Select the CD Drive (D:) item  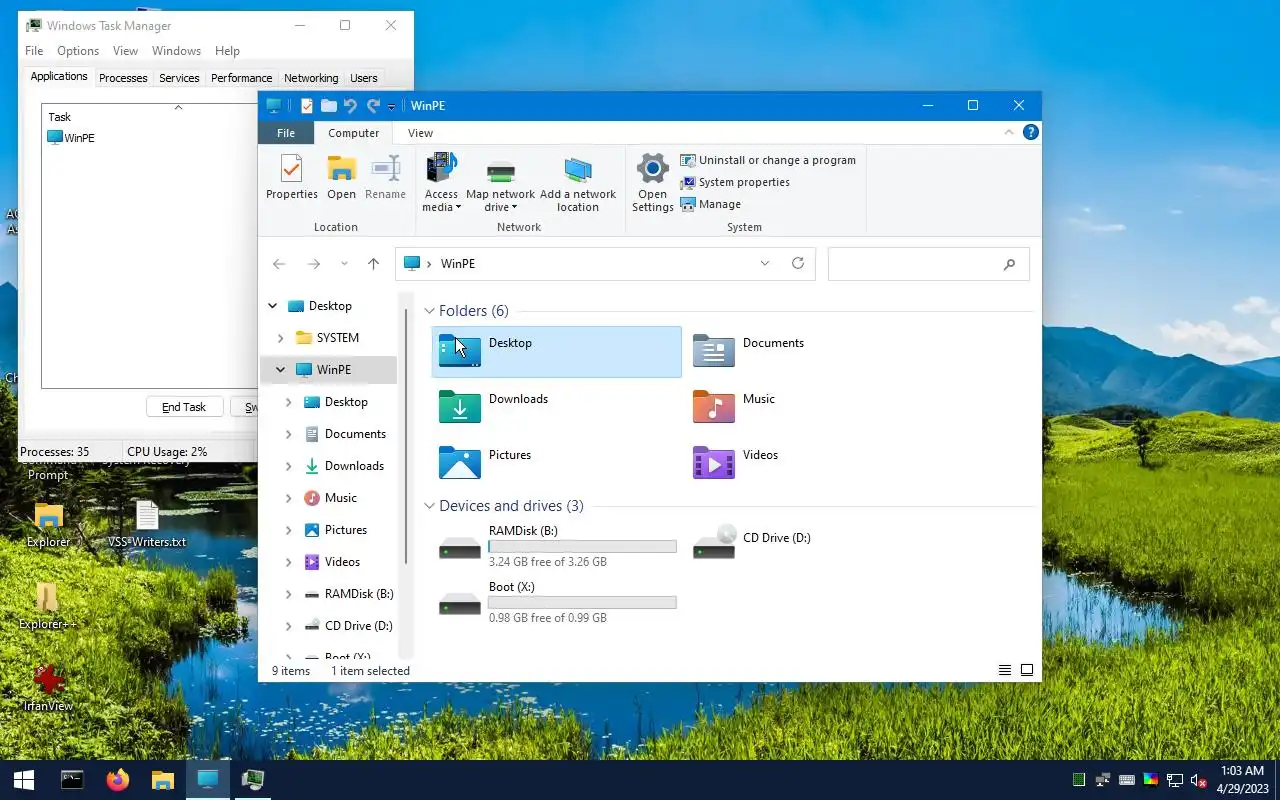point(811,546)
